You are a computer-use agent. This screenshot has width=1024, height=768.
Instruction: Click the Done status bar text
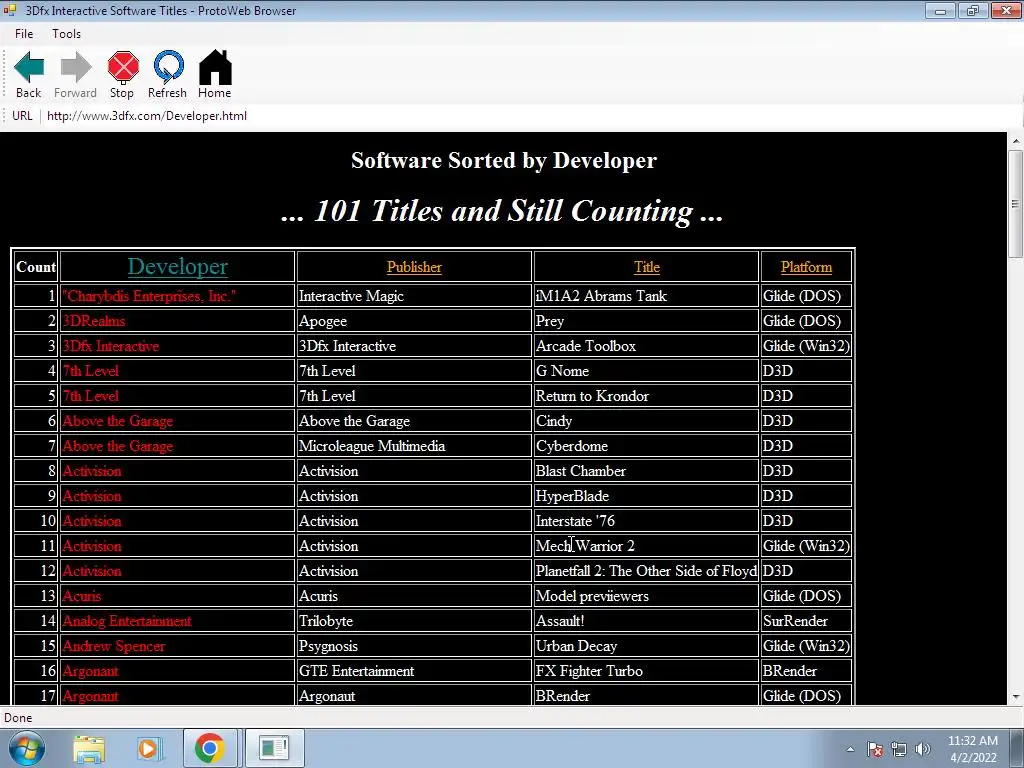point(18,718)
